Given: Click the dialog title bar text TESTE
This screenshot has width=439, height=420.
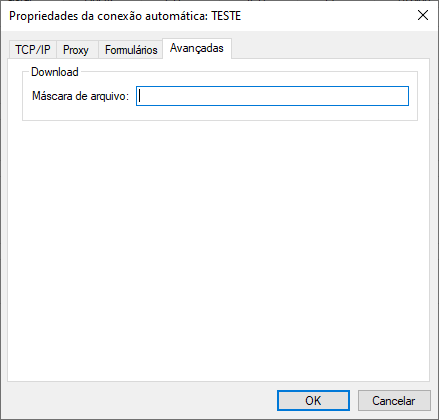Looking at the screenshot, I should (226, 16).
